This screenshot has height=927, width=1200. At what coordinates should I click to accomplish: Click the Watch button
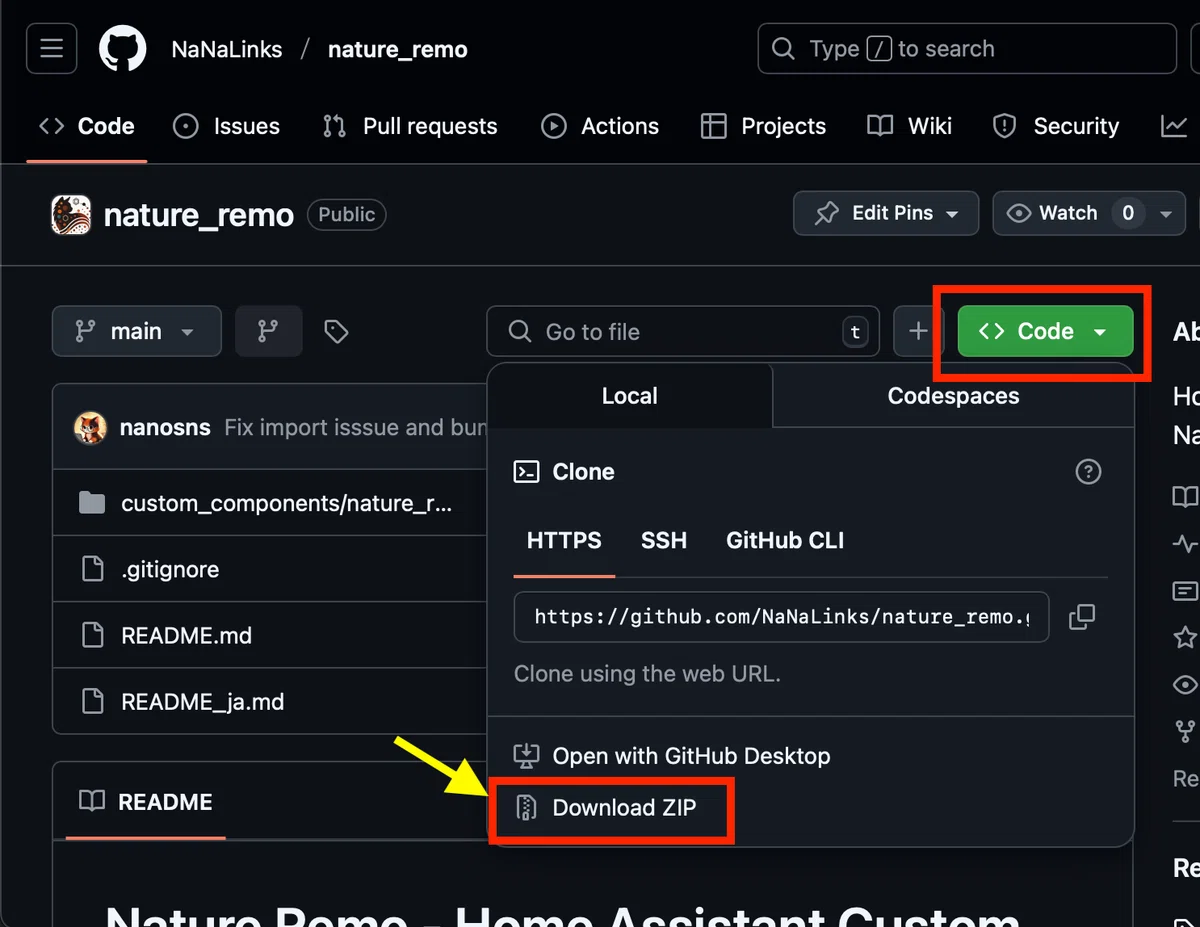coord(1068,213)
